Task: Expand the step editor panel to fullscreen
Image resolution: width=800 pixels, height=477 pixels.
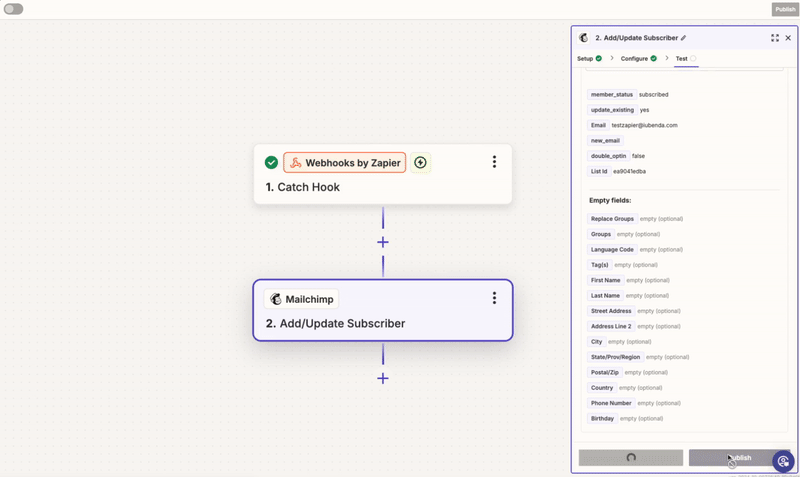Action: coord(775,38)
